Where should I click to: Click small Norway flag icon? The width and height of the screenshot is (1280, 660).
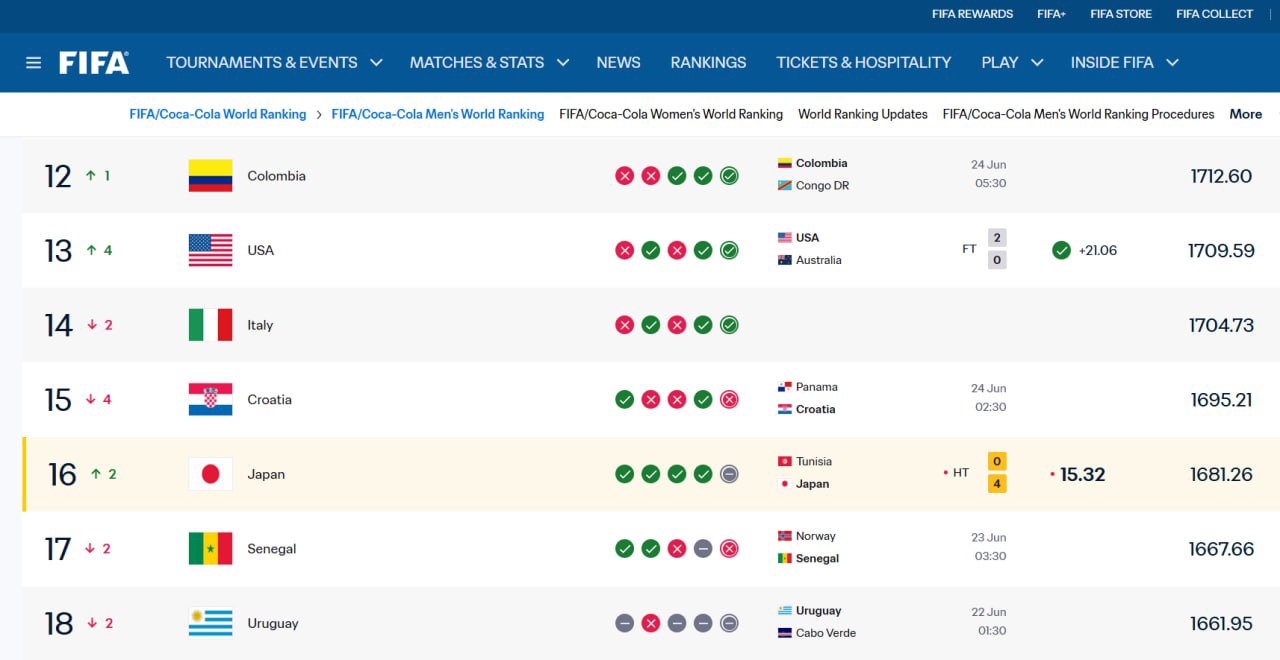785,536
